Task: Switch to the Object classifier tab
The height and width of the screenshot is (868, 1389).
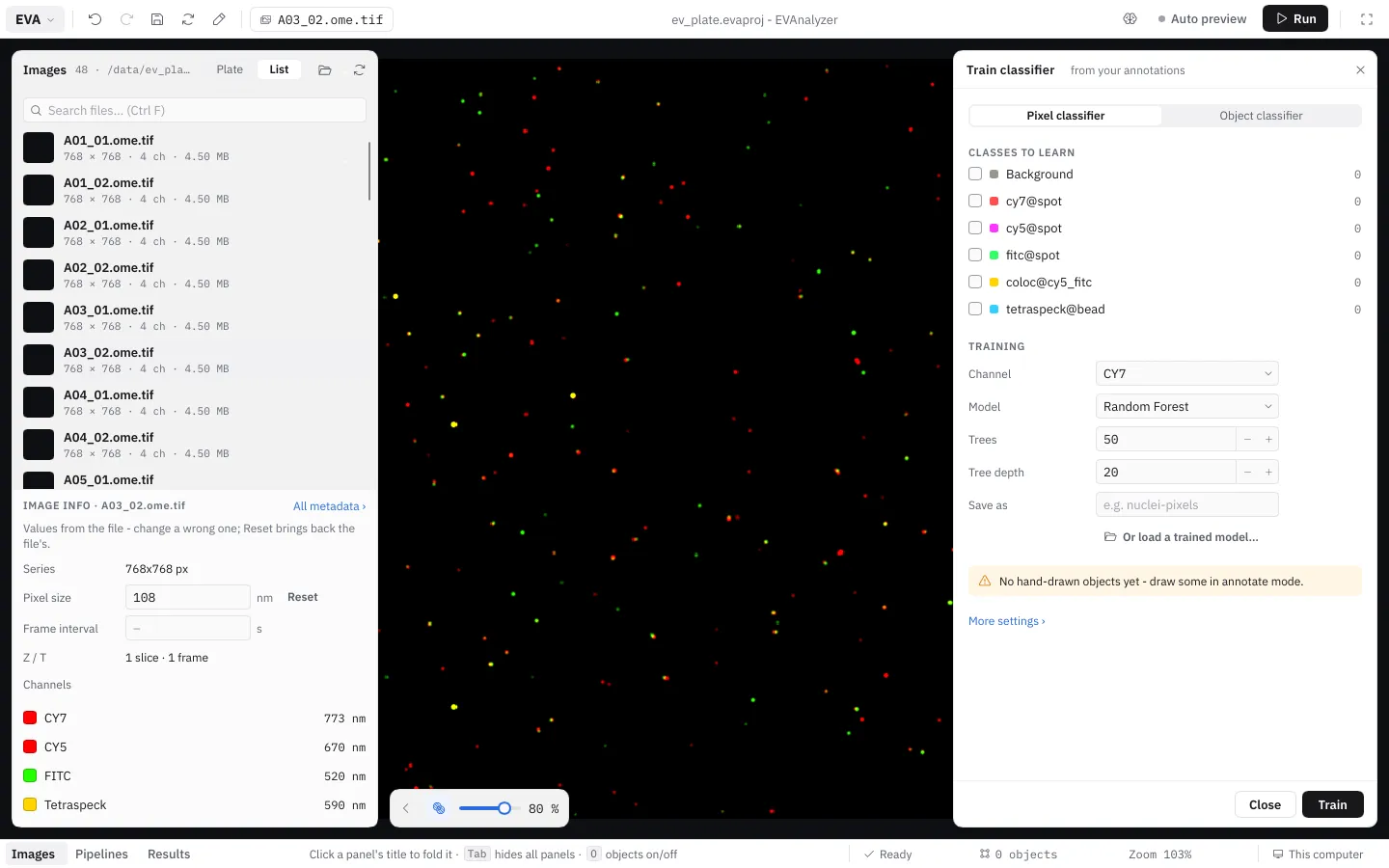Action: 1261,116
